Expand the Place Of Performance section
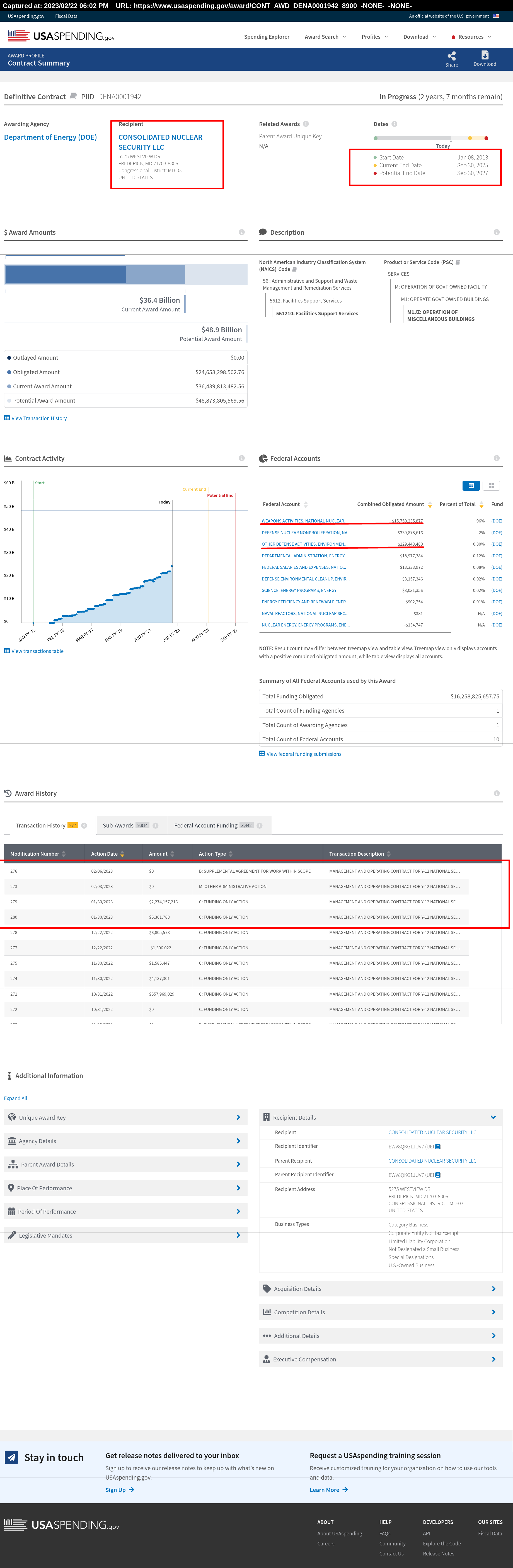 coord(125,1188)
